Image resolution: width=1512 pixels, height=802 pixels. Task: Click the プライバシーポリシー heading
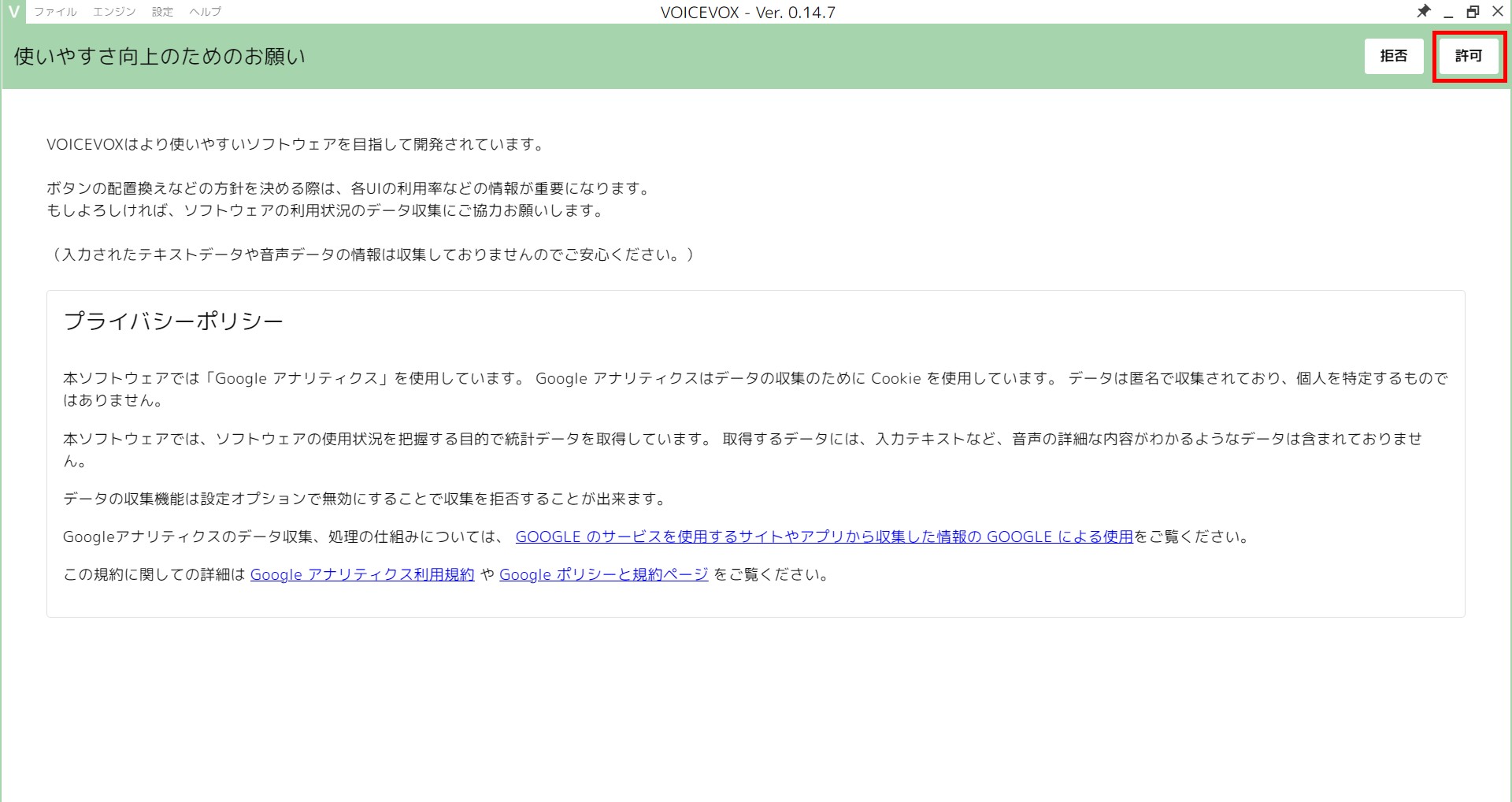pyautogui.click(x=173, y=321)
